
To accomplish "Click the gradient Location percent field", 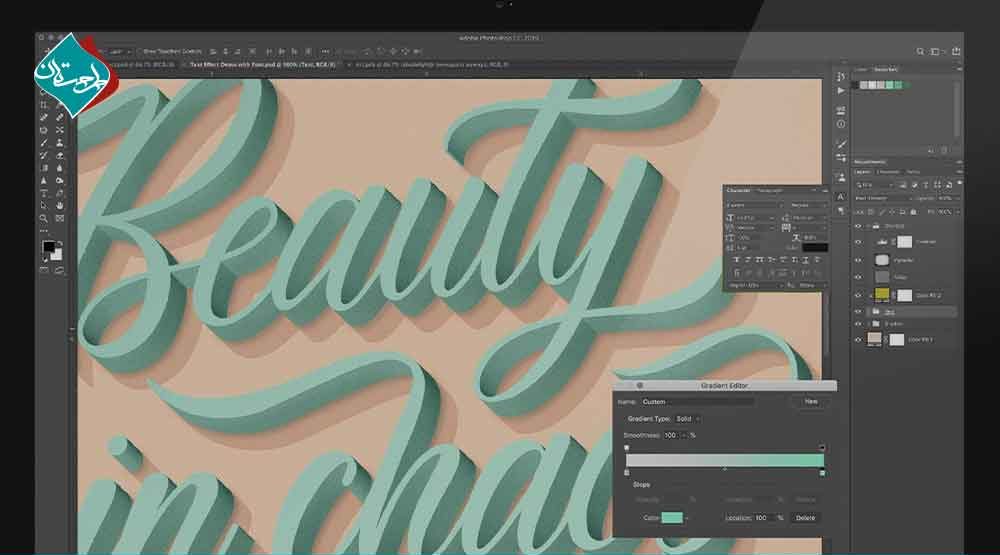I will coord(763,518).
